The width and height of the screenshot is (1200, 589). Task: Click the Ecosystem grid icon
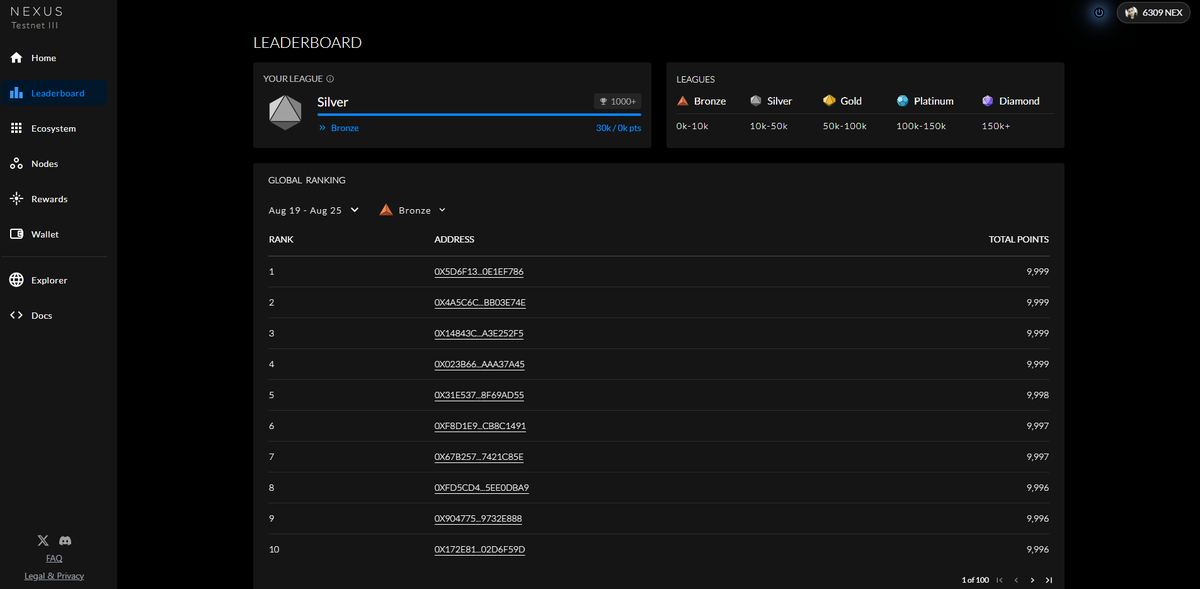[x=16, y=128]
